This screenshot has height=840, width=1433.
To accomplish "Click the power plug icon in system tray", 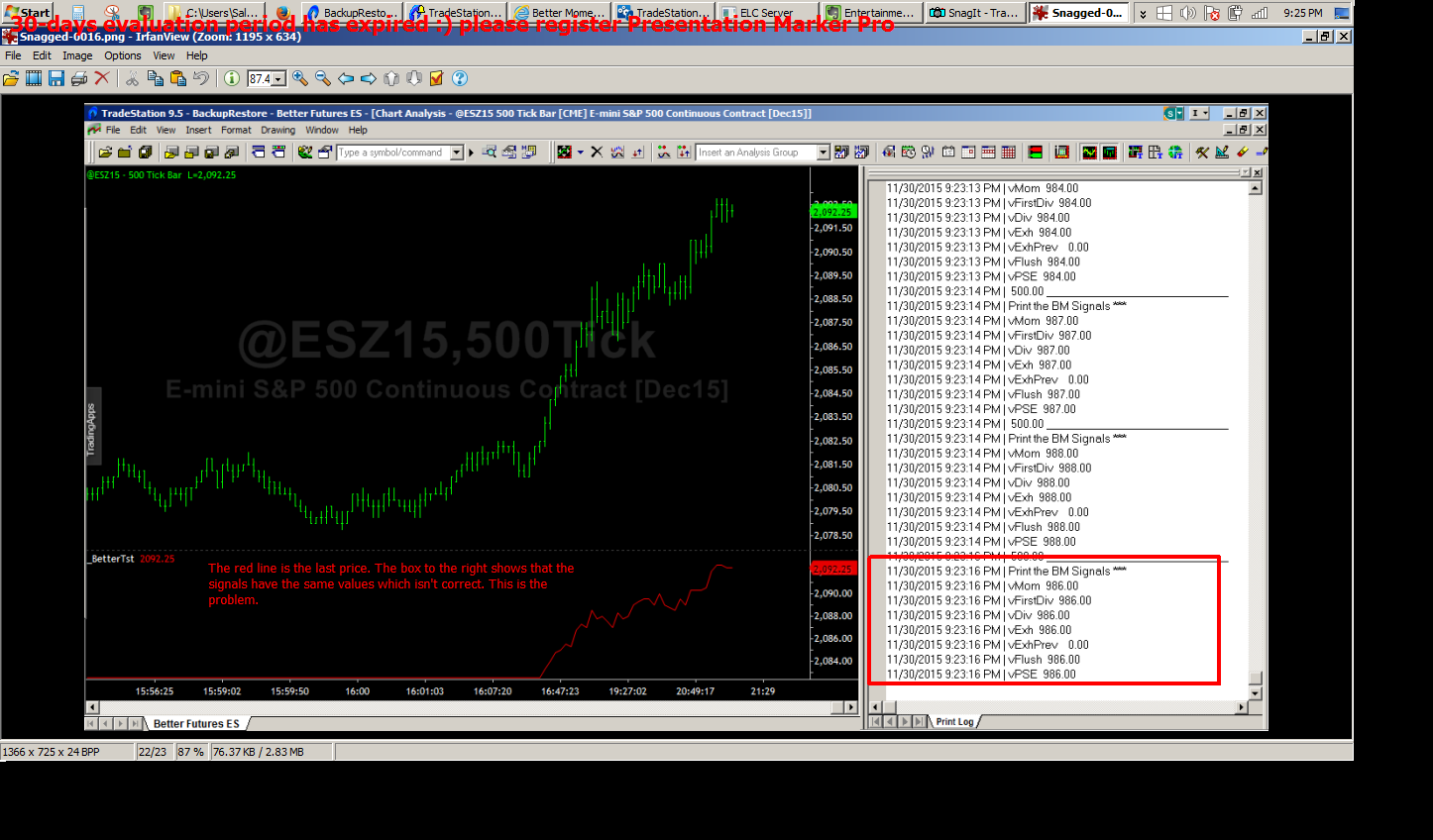I will pos(1235,13).
